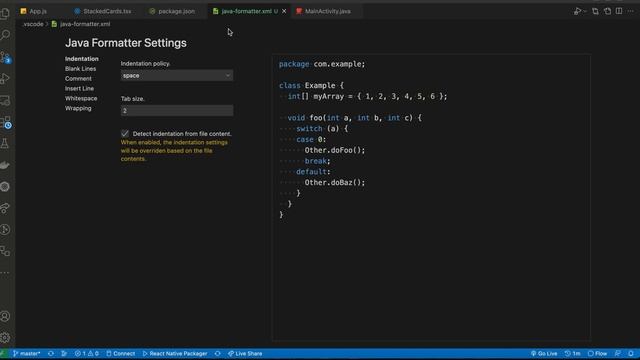This screenshot has width=640, height=360.
Task: Click the 'switch (a) {' preview line
Action: (322, 129)
